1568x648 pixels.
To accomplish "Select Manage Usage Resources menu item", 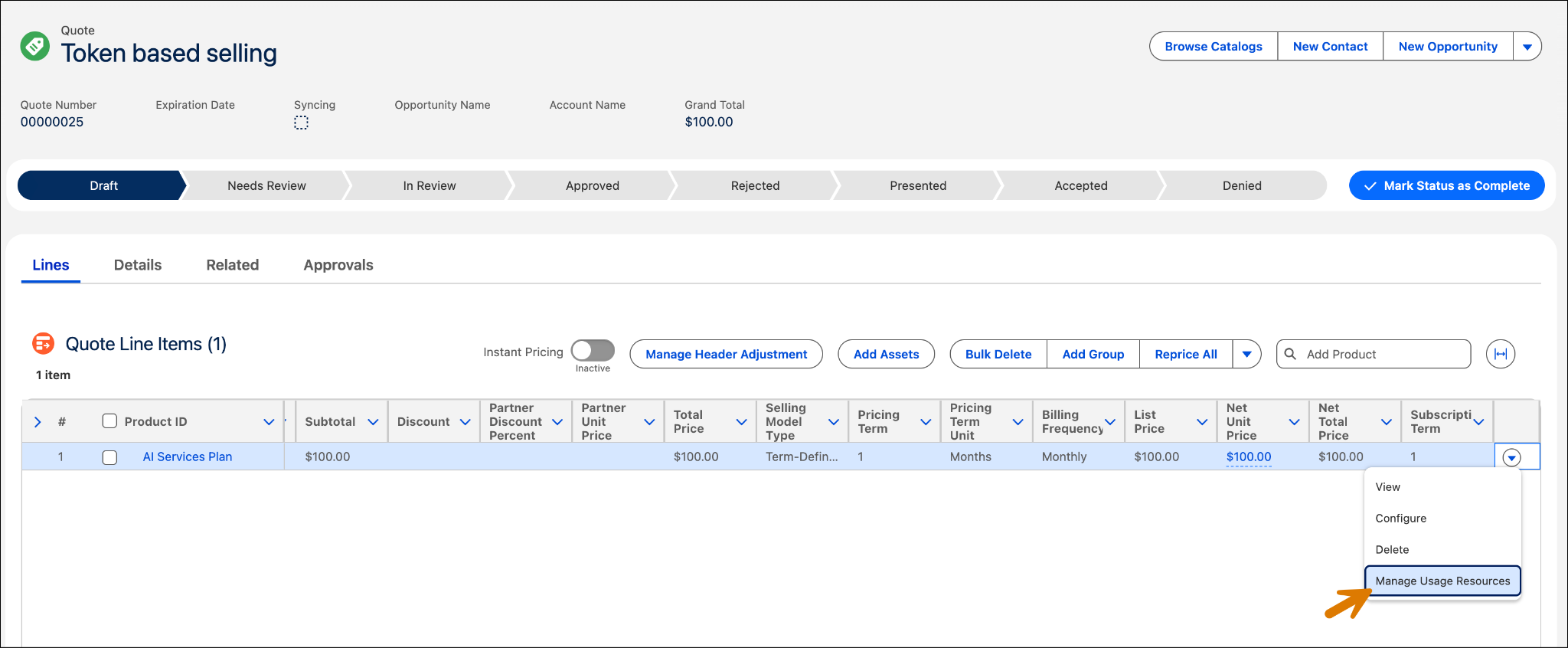I will pos(1442,581).
